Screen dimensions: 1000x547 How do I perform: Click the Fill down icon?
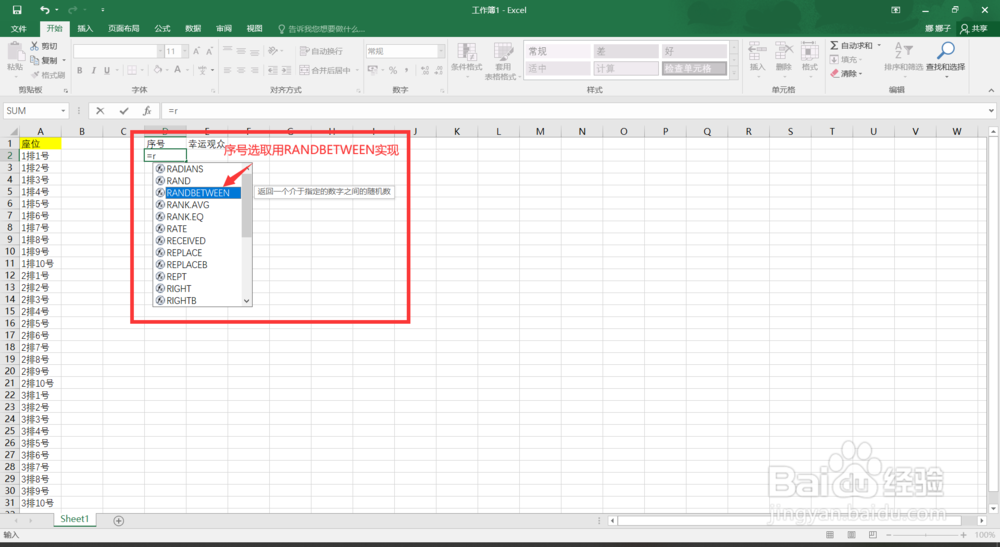(834, 59)
